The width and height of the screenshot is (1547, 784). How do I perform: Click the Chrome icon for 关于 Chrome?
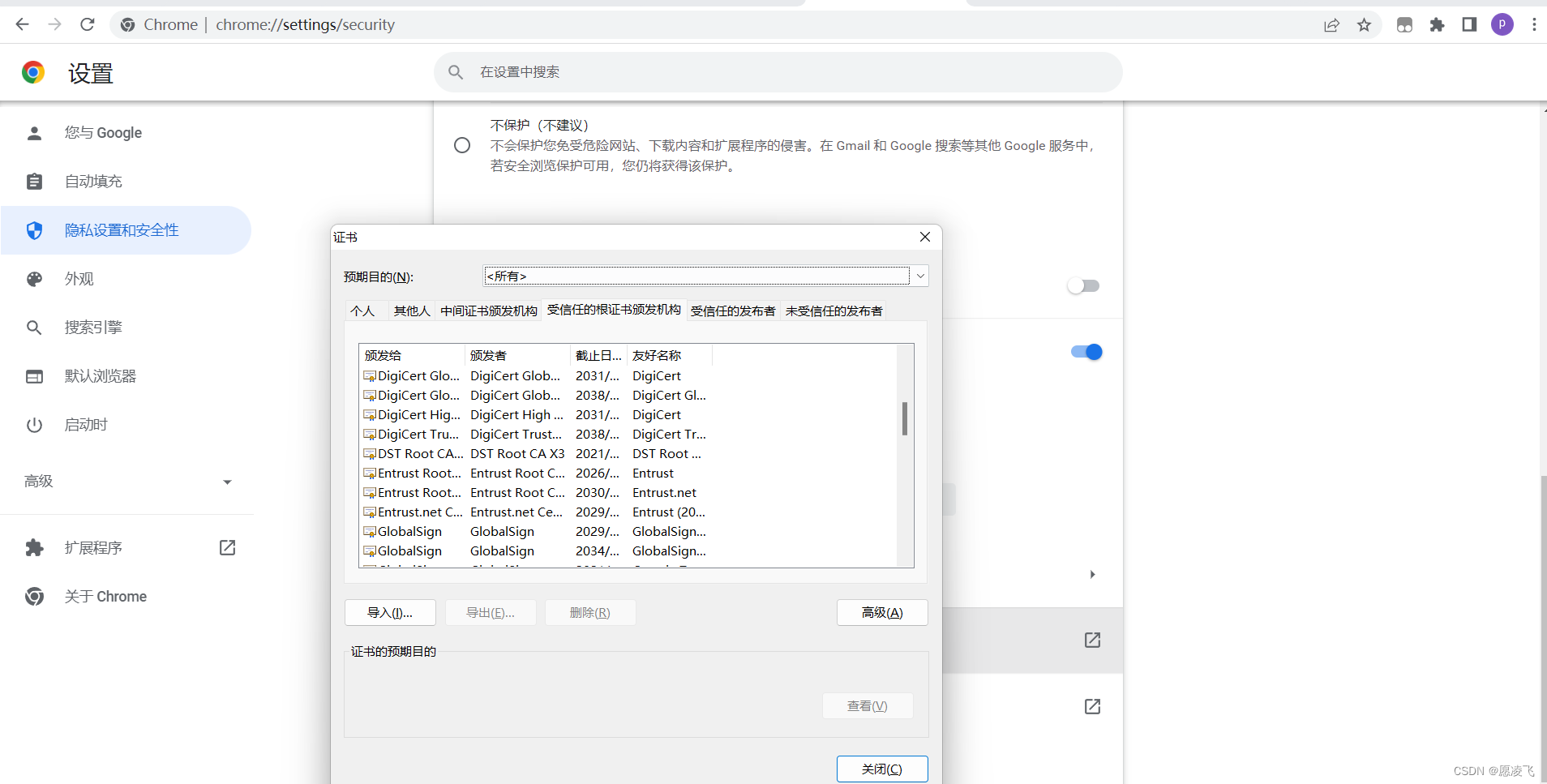click(34, 597)
